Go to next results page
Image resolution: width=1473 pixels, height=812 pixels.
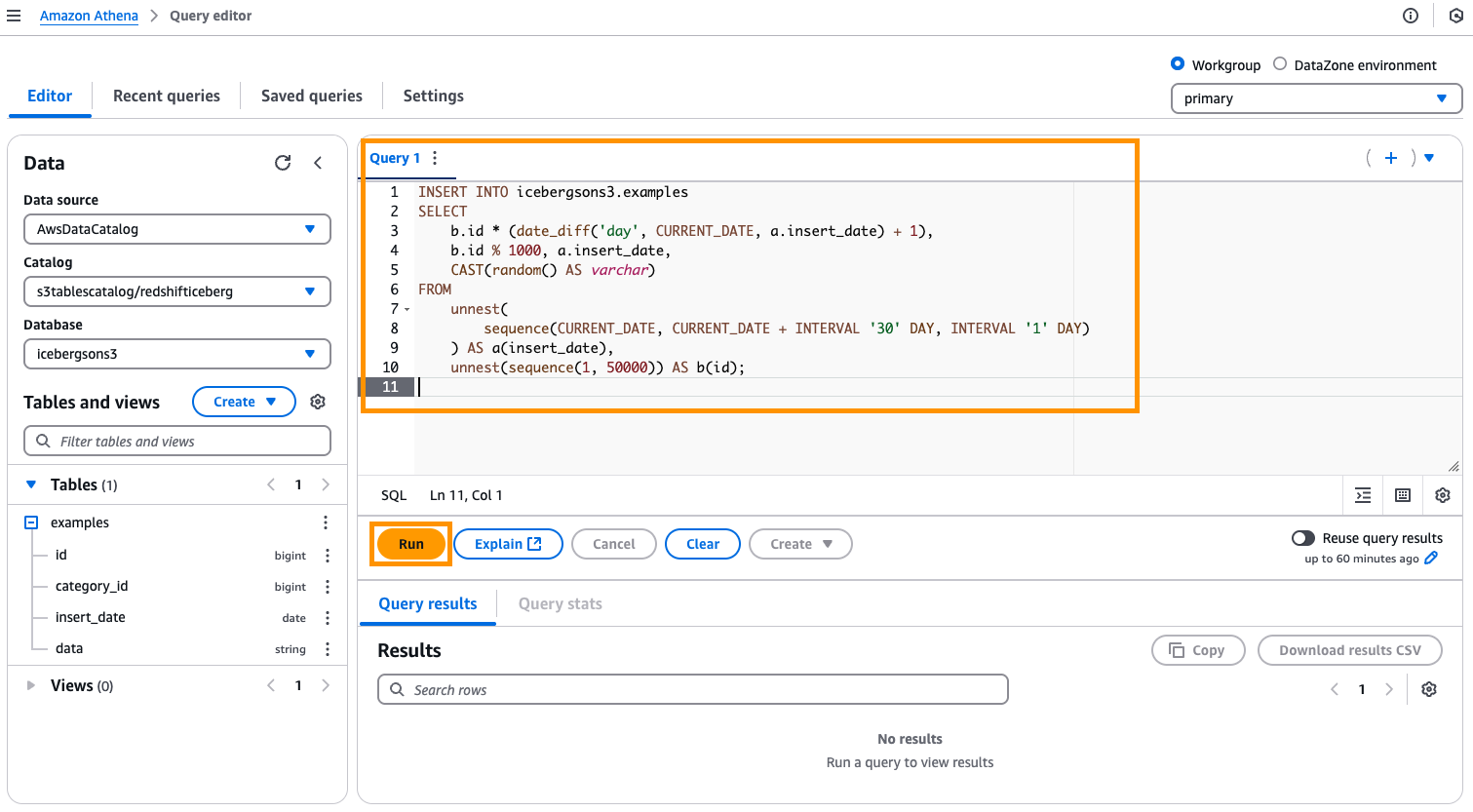tap(1389, 689)
